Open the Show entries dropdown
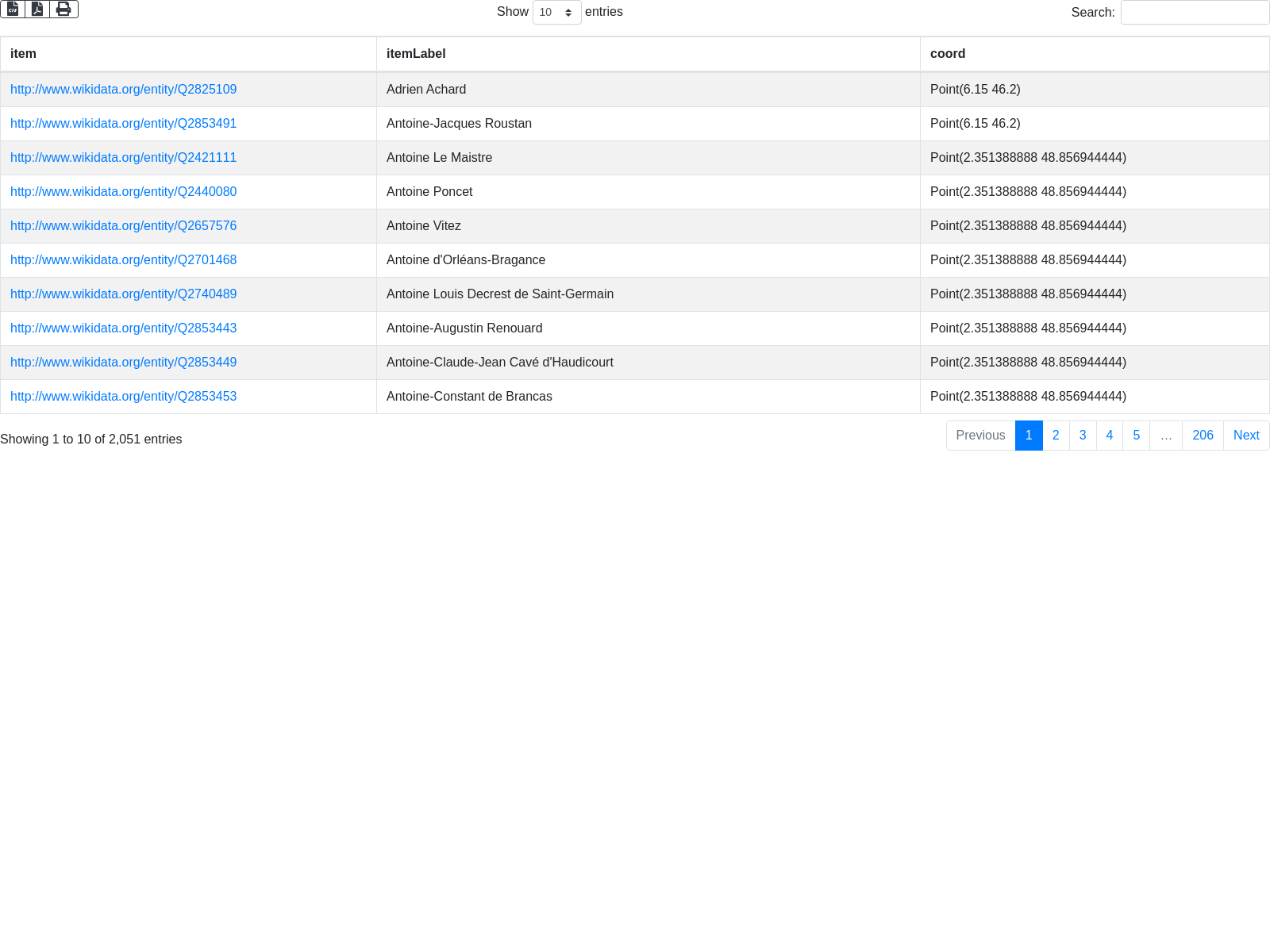 click(x=556, y=13)
